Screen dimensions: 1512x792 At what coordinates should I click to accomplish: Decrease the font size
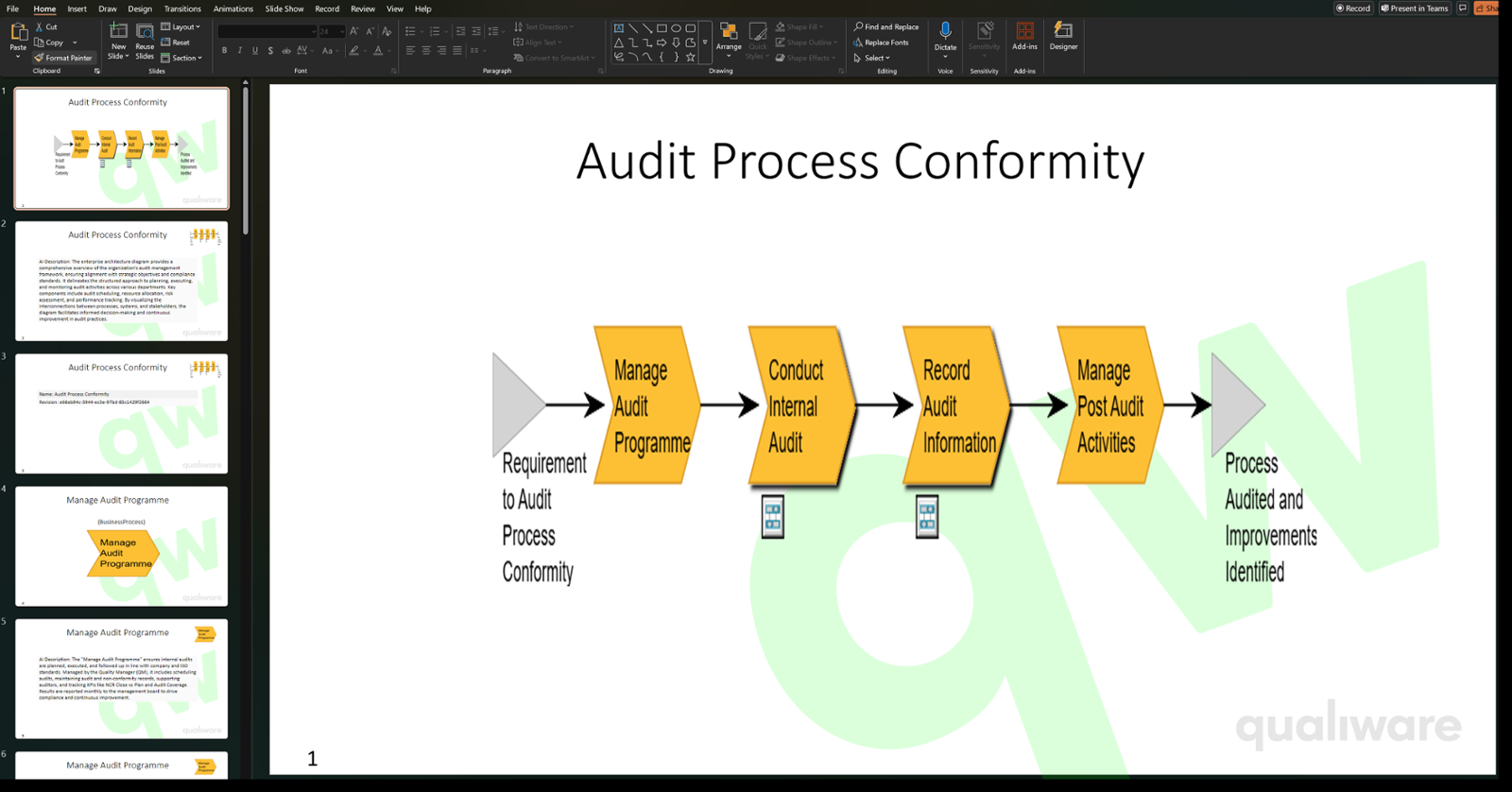click(x=370, y=31)
